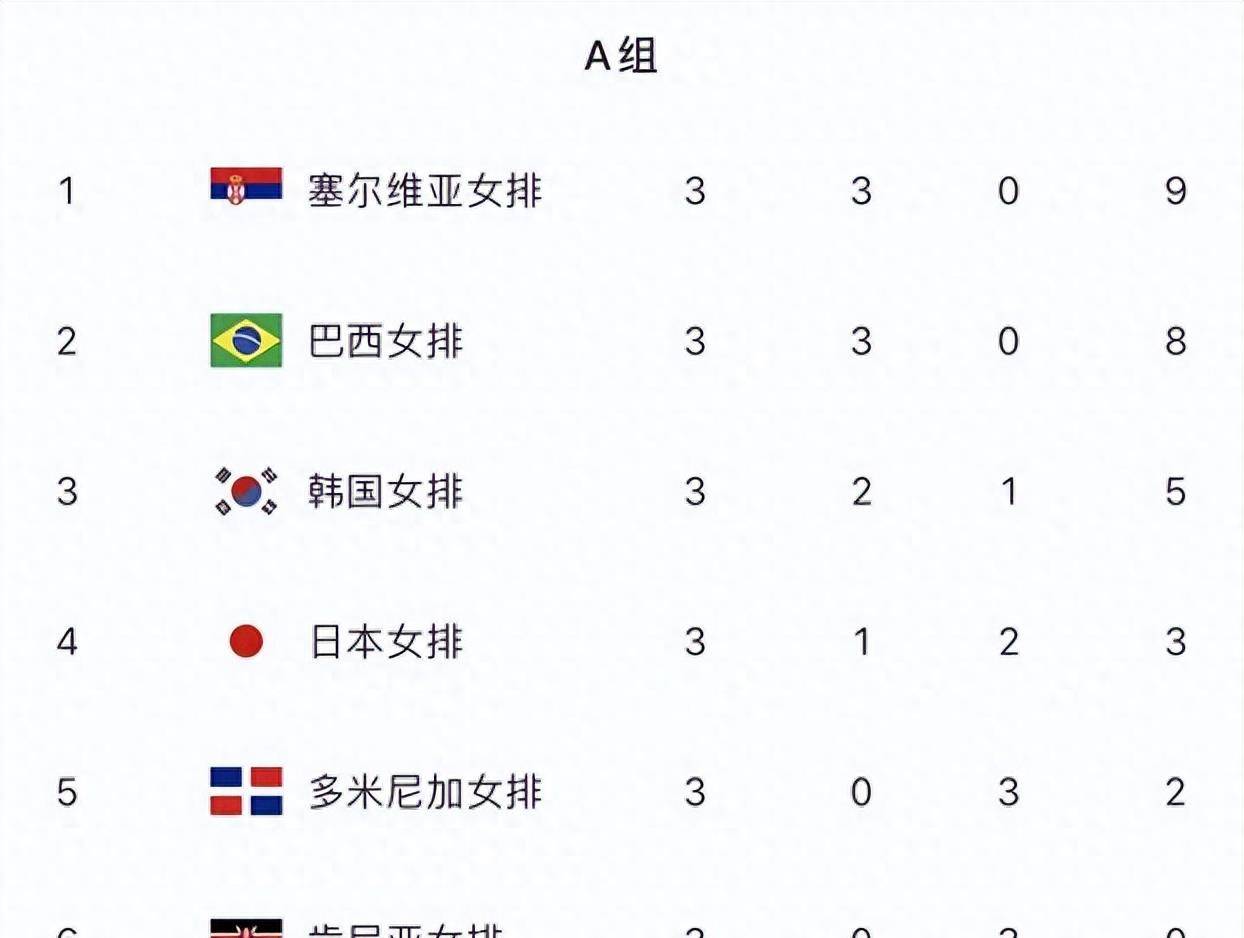Click South Korea's 5 points value
The image size is (1244, 938).
click(1175, 492)
